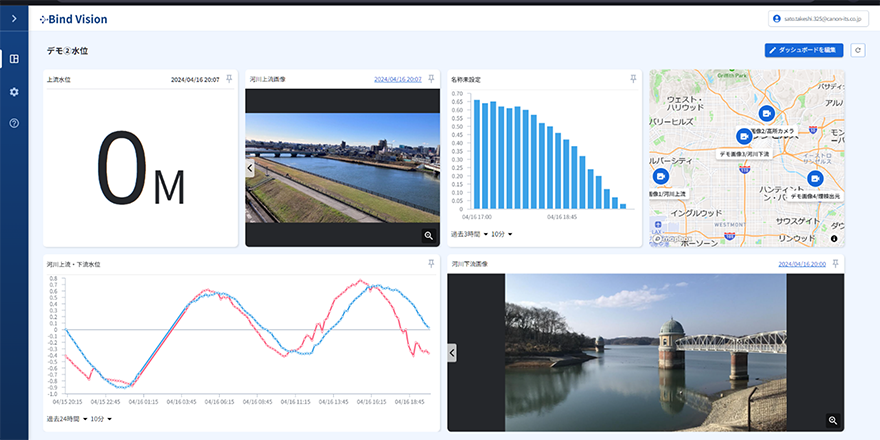Click the 河川上流画像 timestamp link
The height and width of the screenshot is (440, 880).
397,78
